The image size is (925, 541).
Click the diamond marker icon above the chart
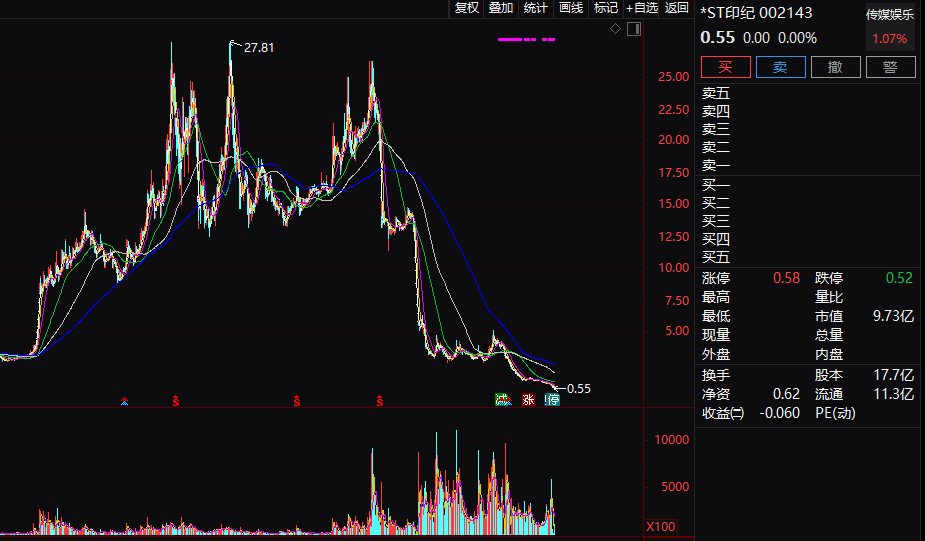tap(615, 29)
